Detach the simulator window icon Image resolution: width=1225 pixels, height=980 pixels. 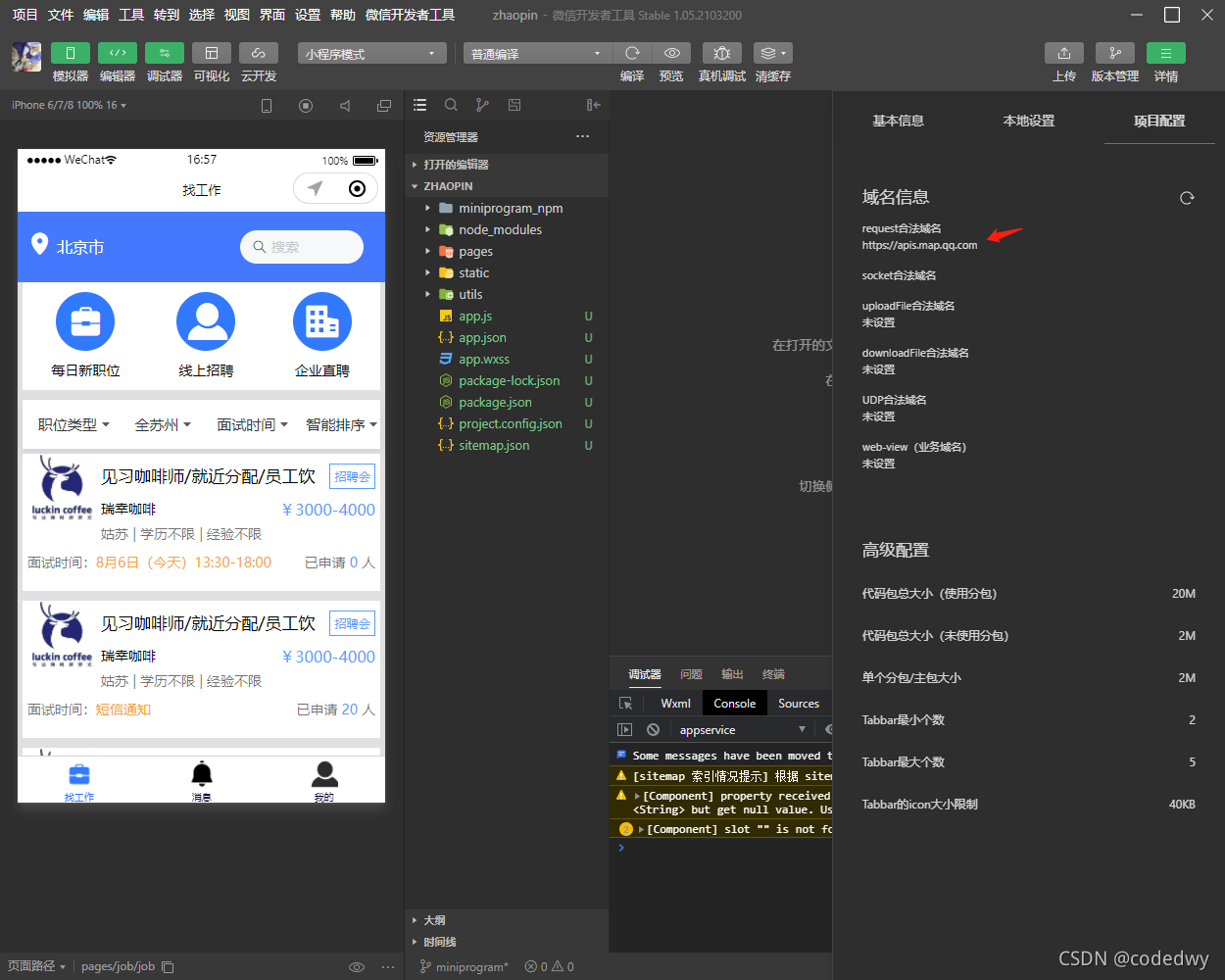[384, 105]
